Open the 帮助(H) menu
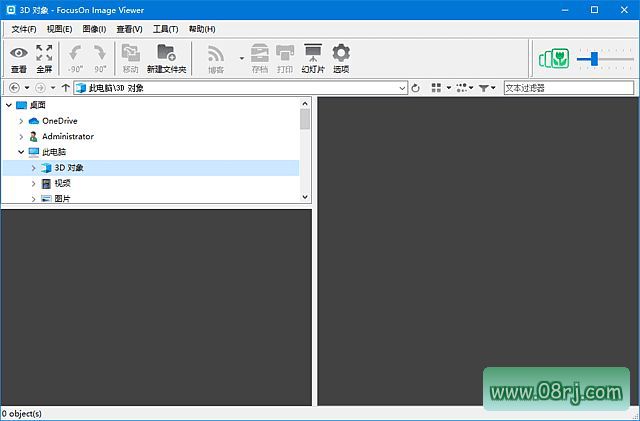This screenshot has height=421, width=640. click(x=202, y=29)
